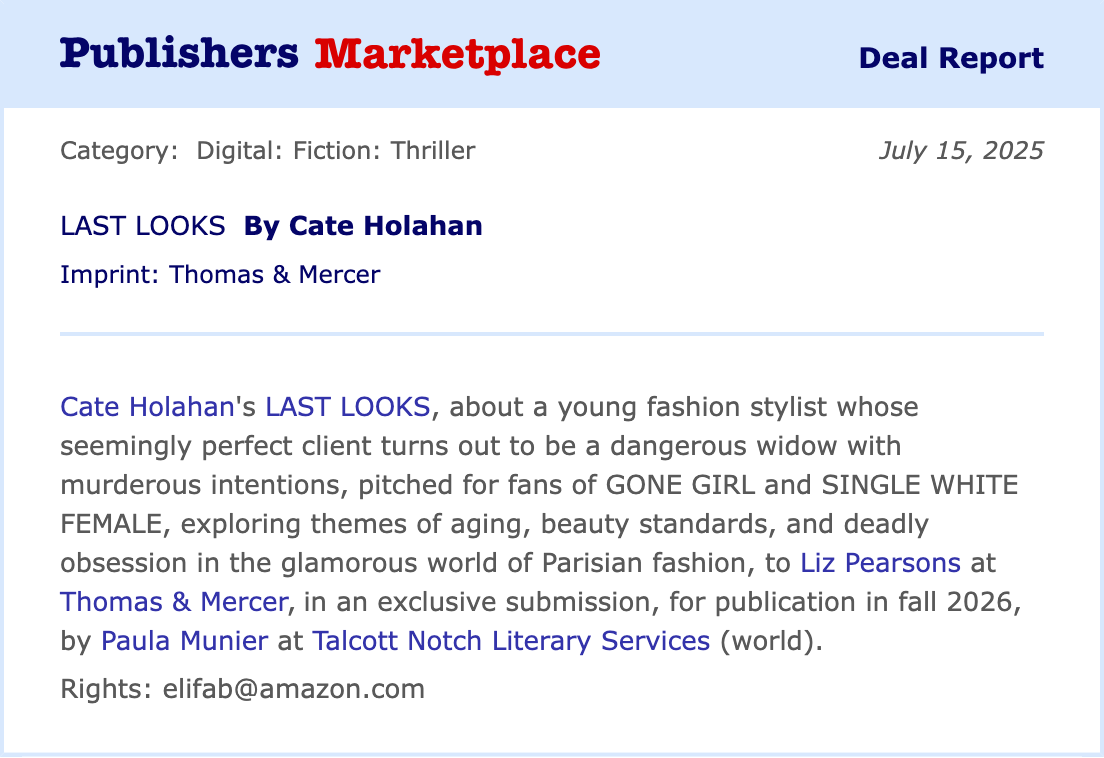Click the (world) territory text
This screenshot has width=1104, height=758.
771,641
